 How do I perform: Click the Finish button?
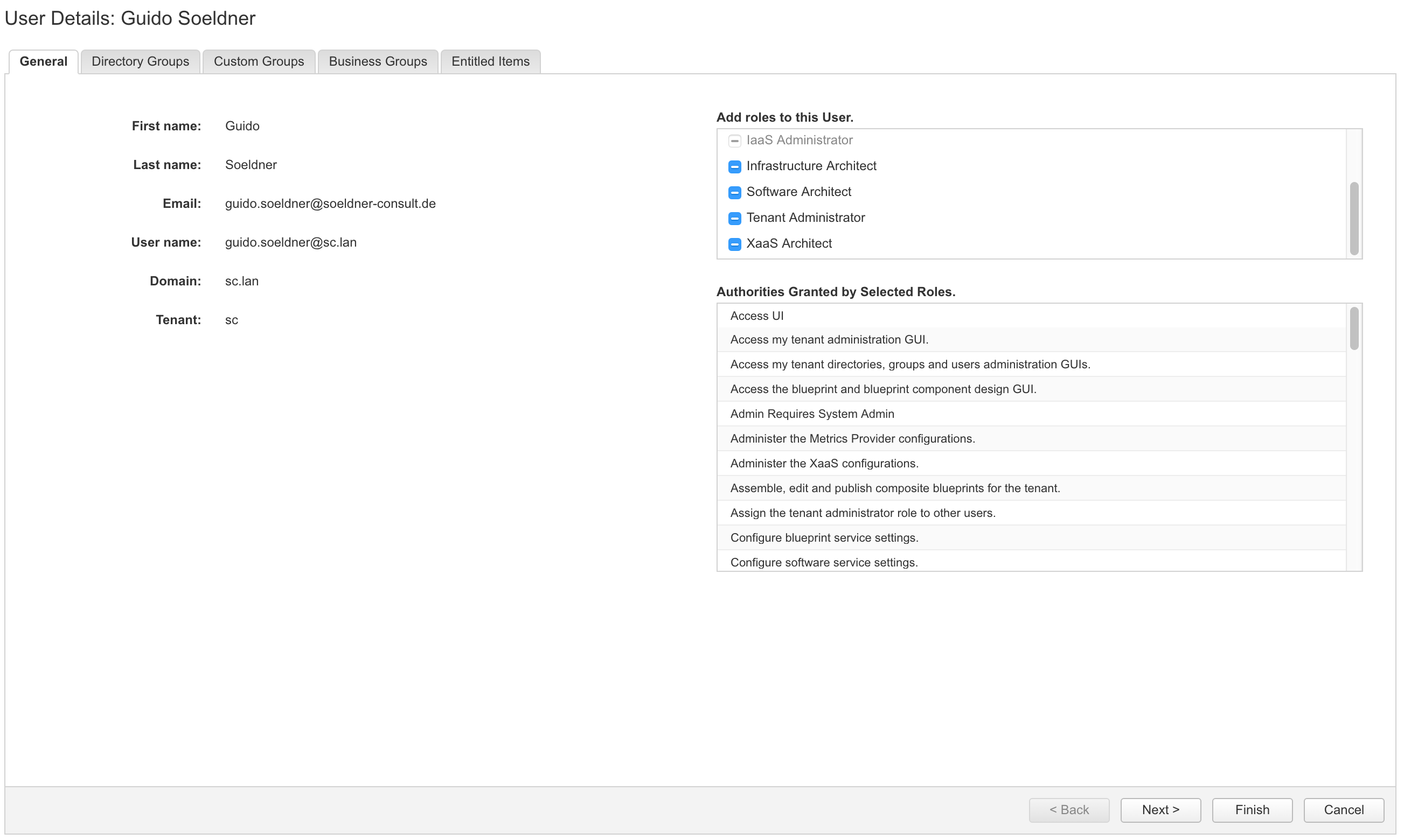pyautogui.click(x=1252, y=809)
